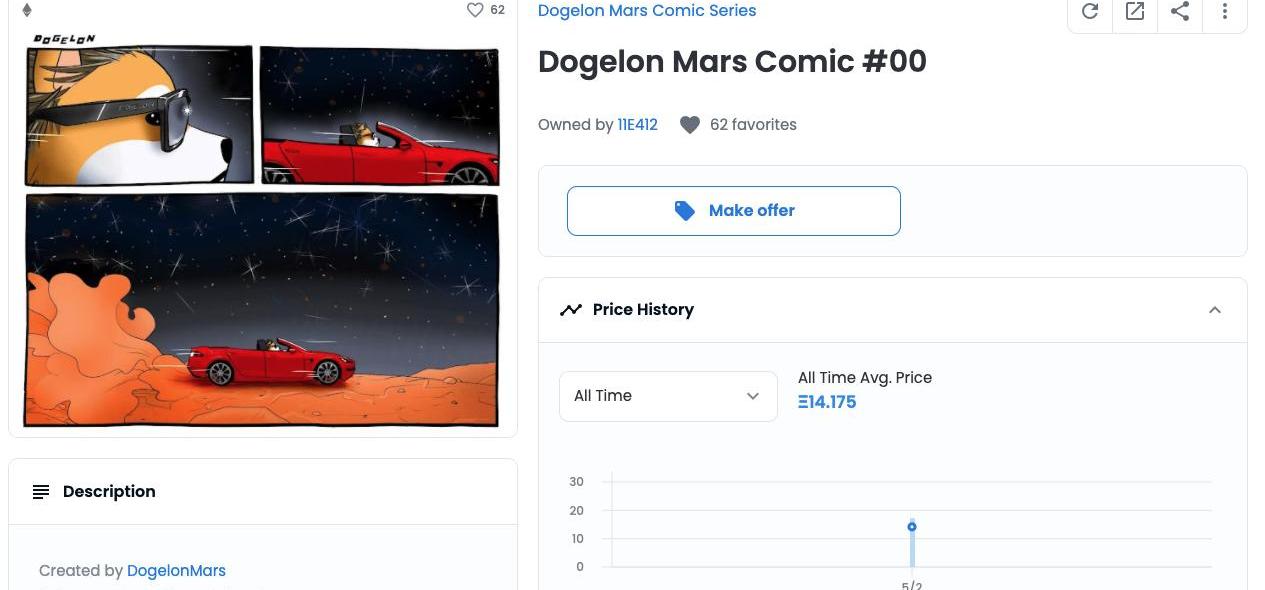Open the Dogelon Mars Comic Series link
The image size is (1265, 590).
[647, 11]
